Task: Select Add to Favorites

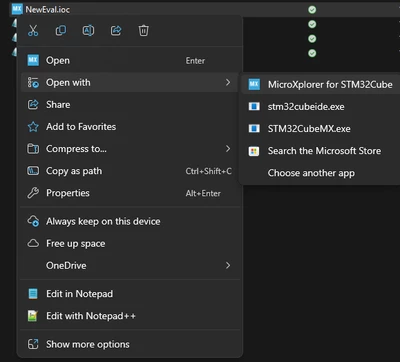Action: pos(129,127)
